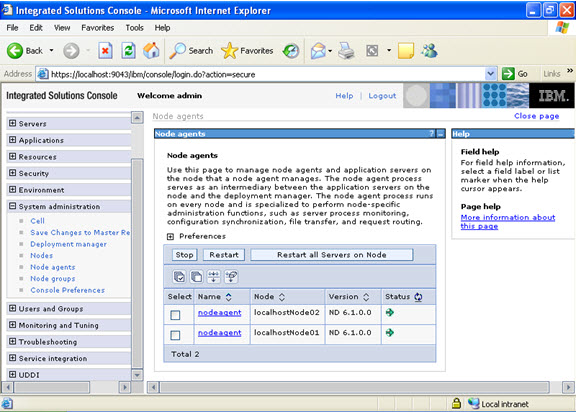Open the address bar dropdown arrow
577x412 pixels.
coord(490,74)
